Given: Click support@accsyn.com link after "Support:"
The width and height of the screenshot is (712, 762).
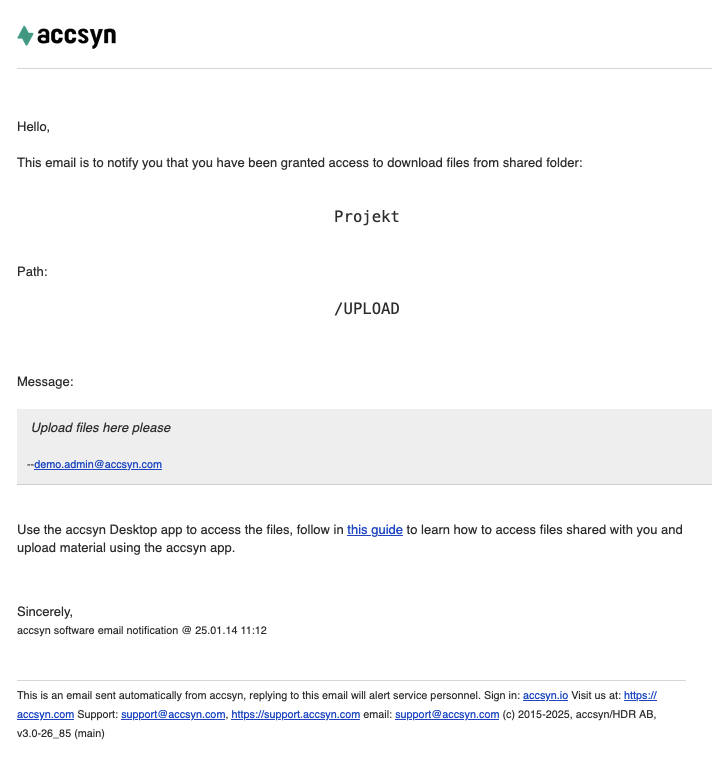Looking at the screenshot, I should point(173,714).
